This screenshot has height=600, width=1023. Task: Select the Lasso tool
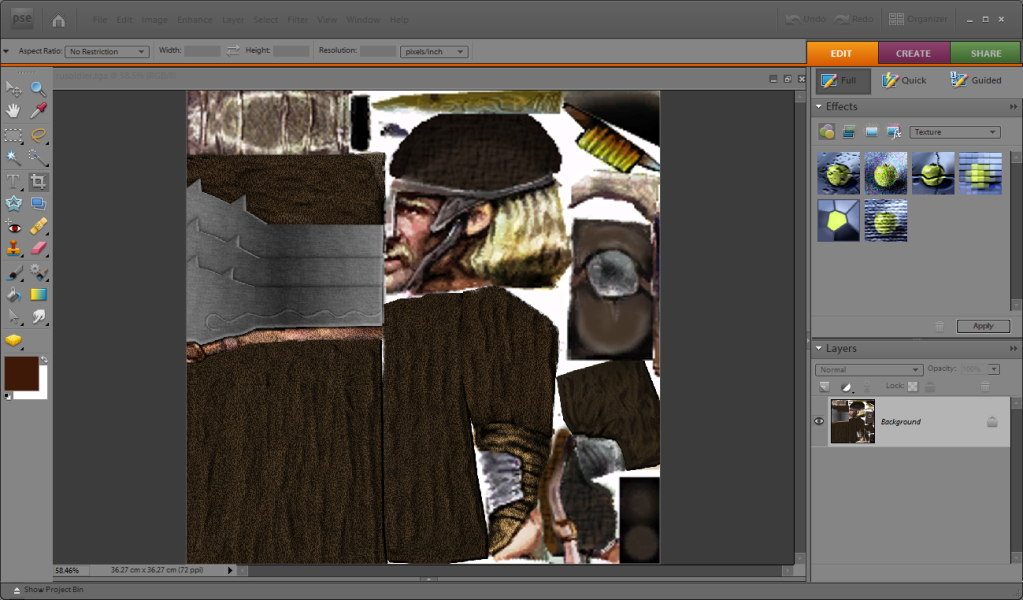point(38,135)
